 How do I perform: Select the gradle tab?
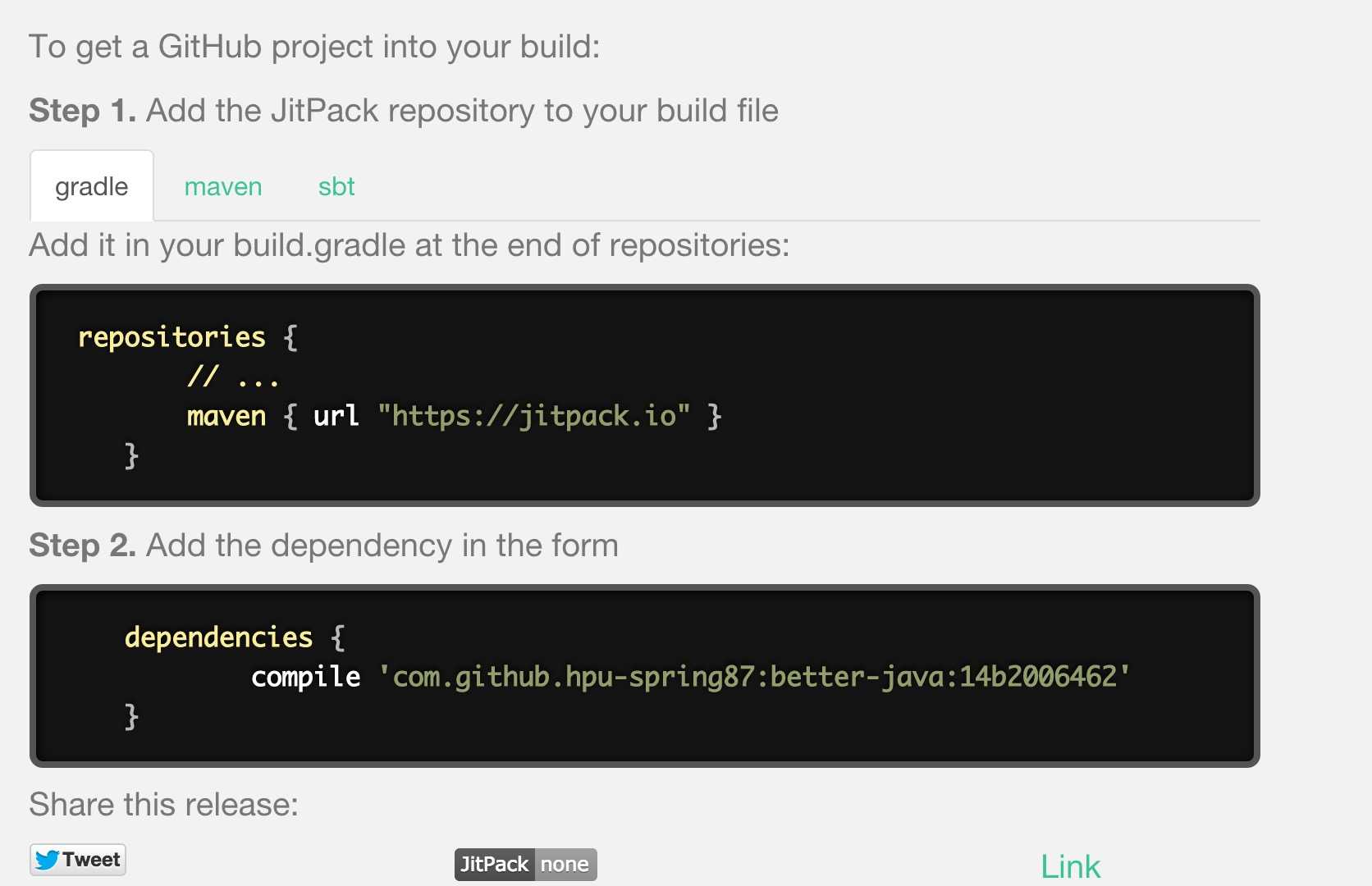pyautogui.click(x=92, y=186)
